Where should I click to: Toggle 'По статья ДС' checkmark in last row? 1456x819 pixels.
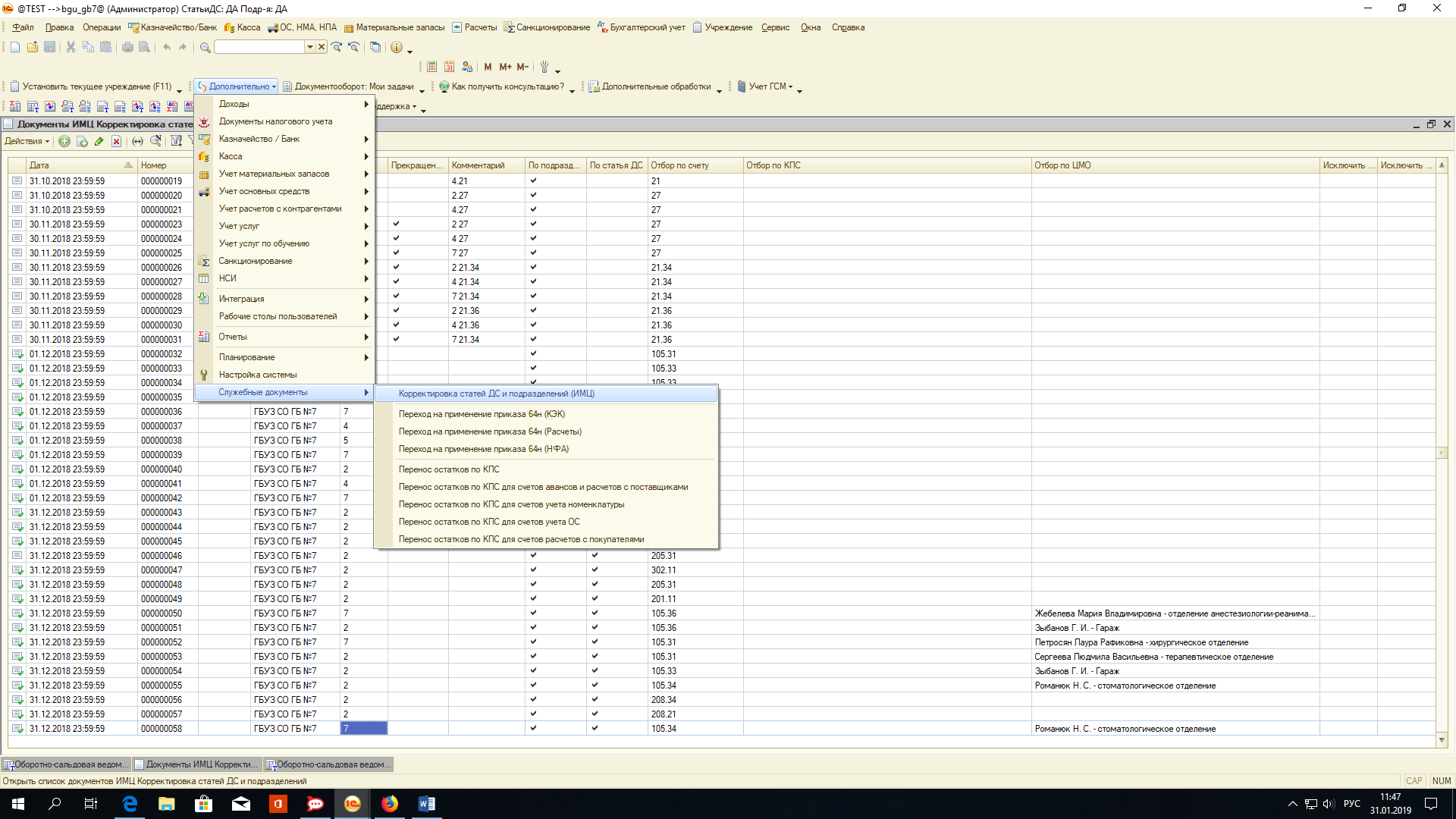(x=595, y=728)
